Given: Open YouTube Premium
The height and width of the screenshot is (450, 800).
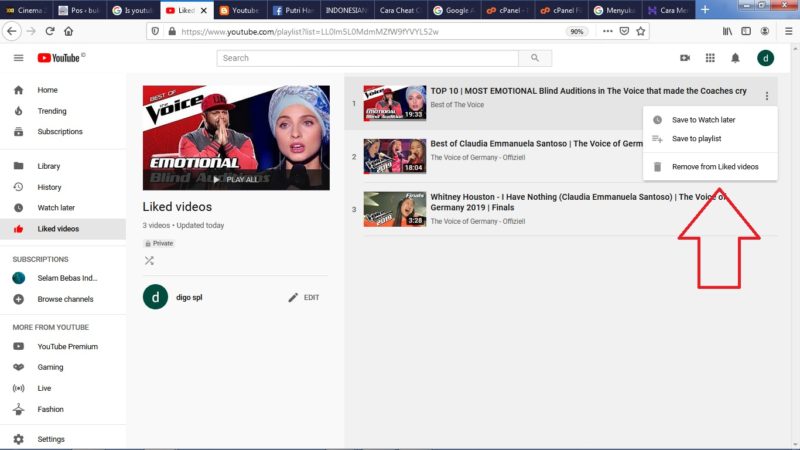Looking at the screenshot, I should (x=63, y=346).
